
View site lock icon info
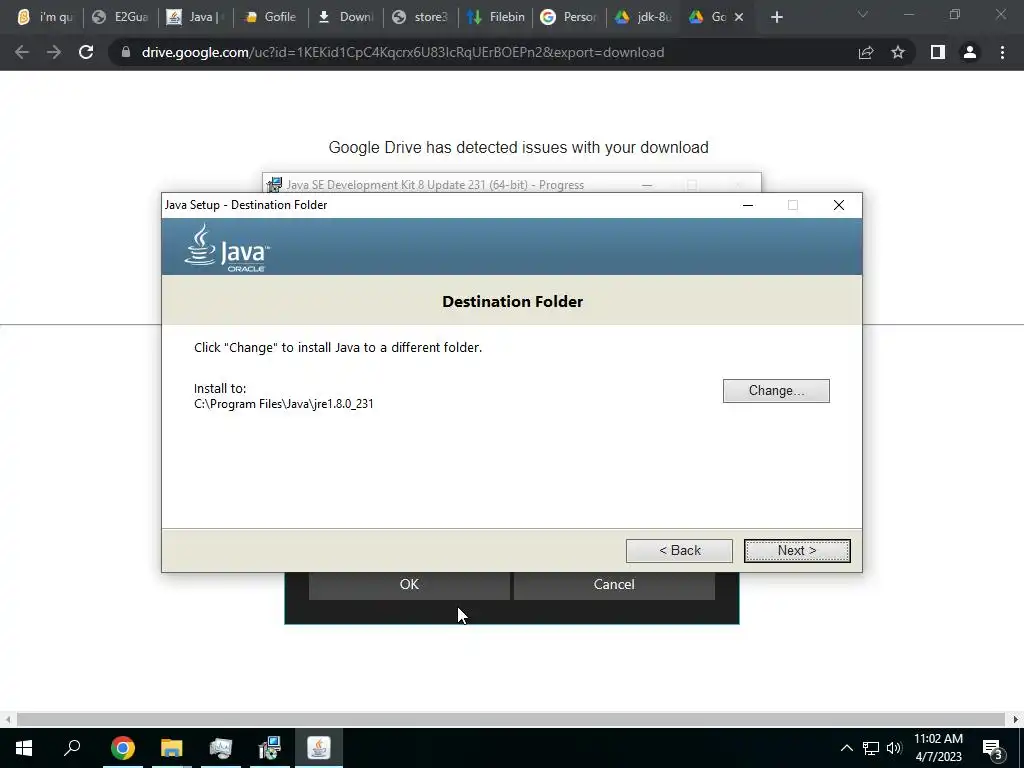point(126,52)
